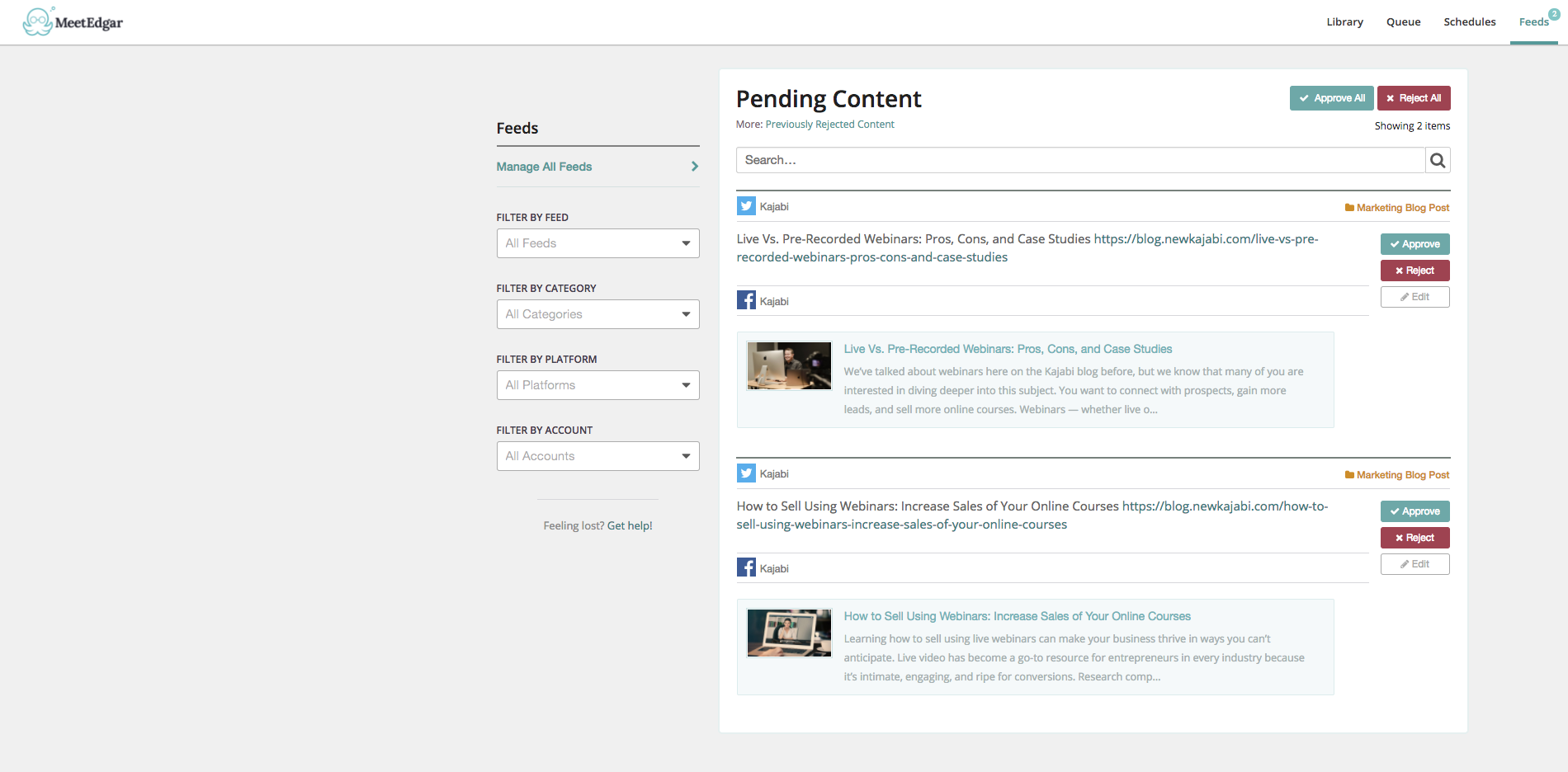This screenshot has height=772, width=1568.
Task: Click 'Showing 2 items' text
Action: [1412, 126]
